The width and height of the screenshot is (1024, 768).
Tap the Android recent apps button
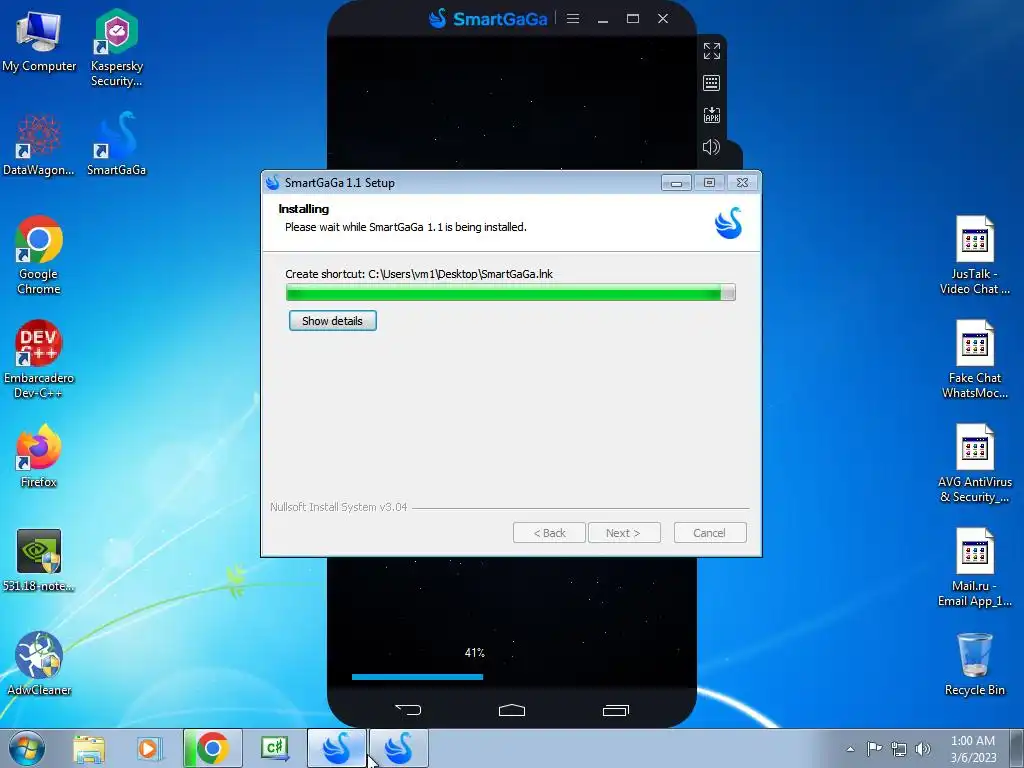pyautogui.click(x=615, y=710)
